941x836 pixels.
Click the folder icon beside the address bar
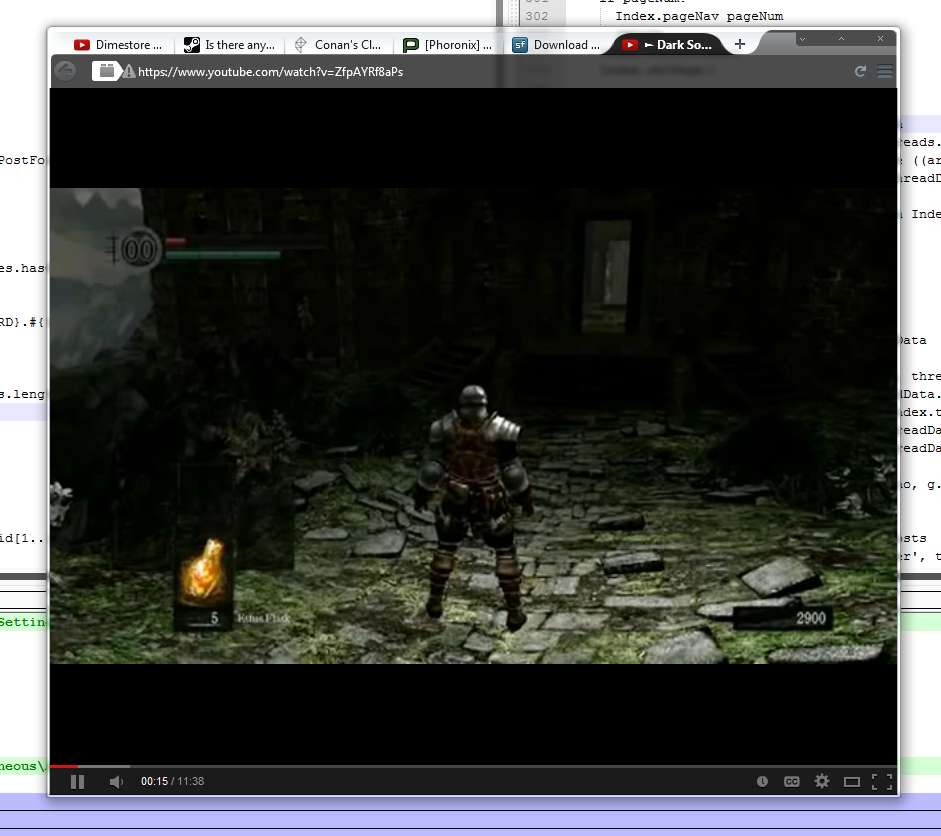pyautogui.click(x=105, y=71)
